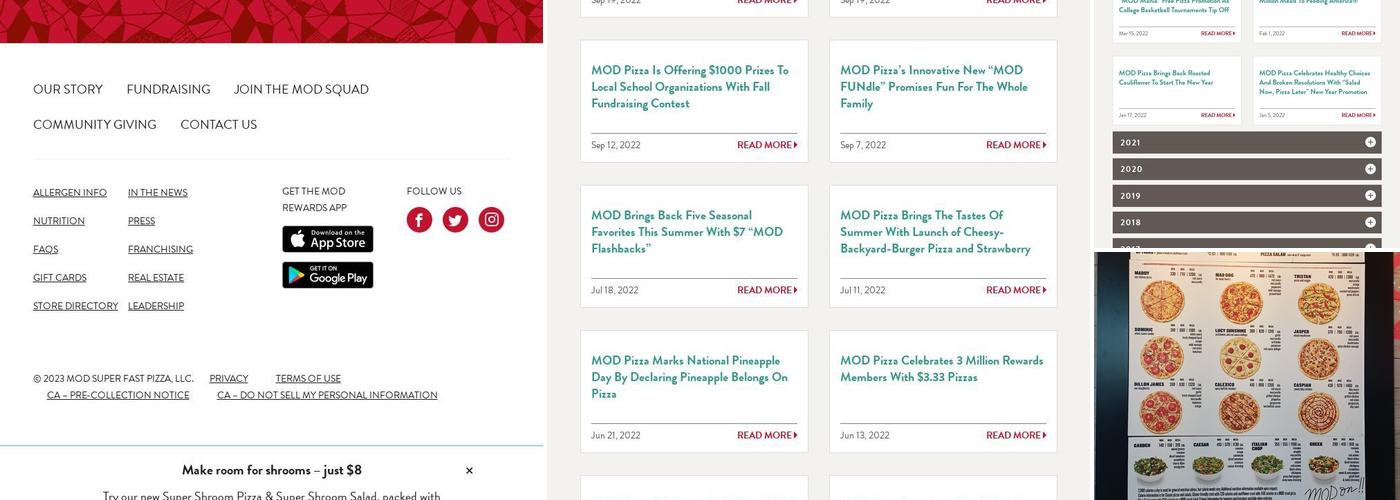
Task: Read more about the $1000 fundraising contest
Action: point(766,145)
